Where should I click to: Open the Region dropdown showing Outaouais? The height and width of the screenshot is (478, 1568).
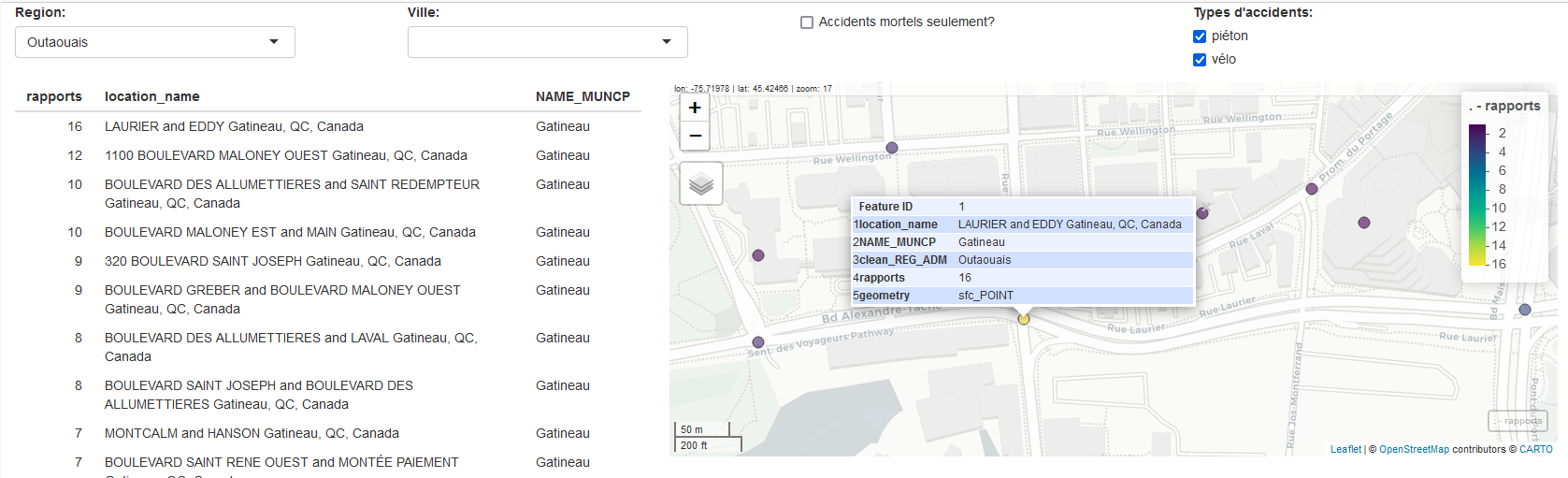tap(155, 42)
